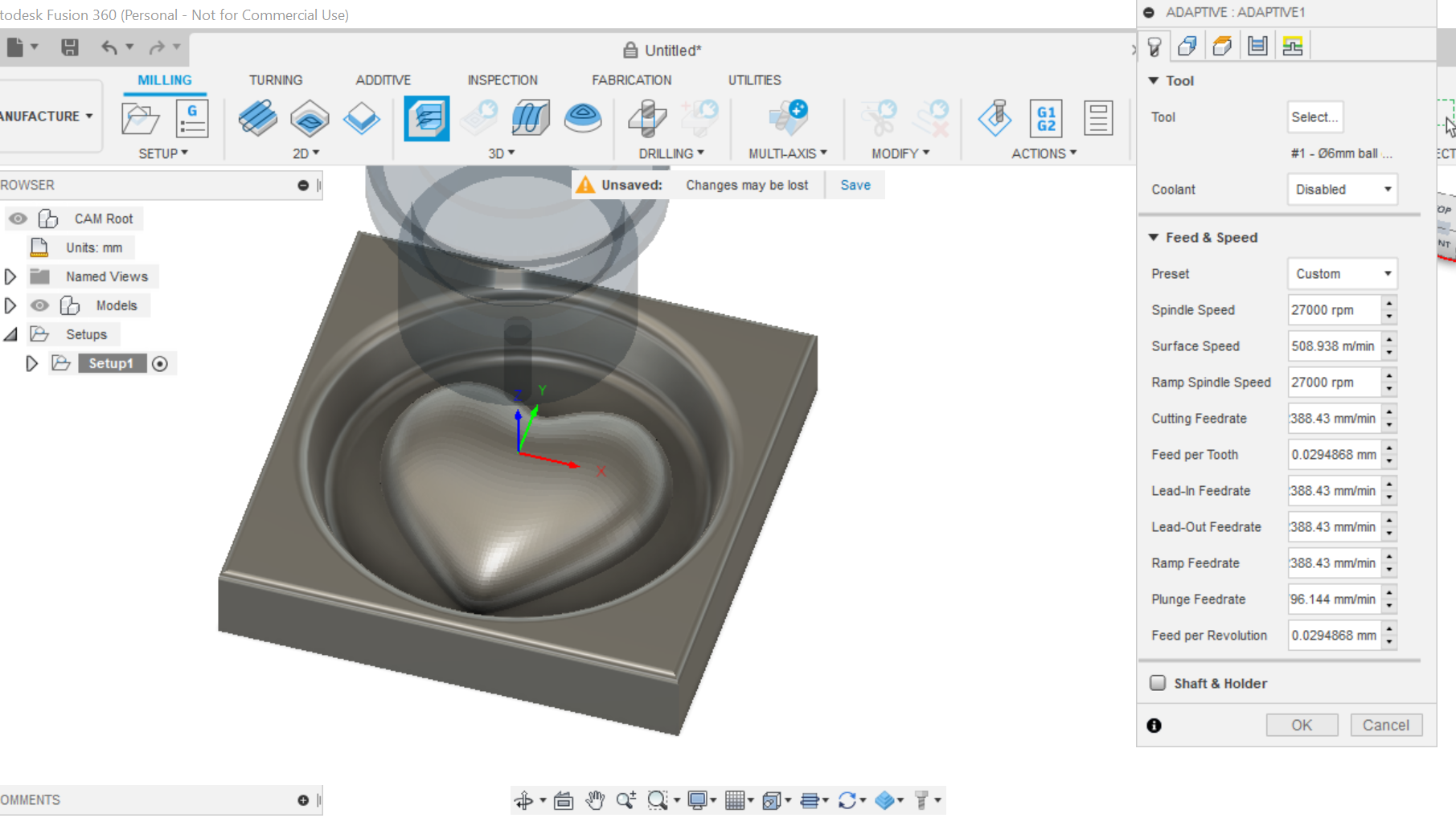The image size is (1456, 818).
Task: Collapse the Feed & Speed section
Action: point(1154,238)
